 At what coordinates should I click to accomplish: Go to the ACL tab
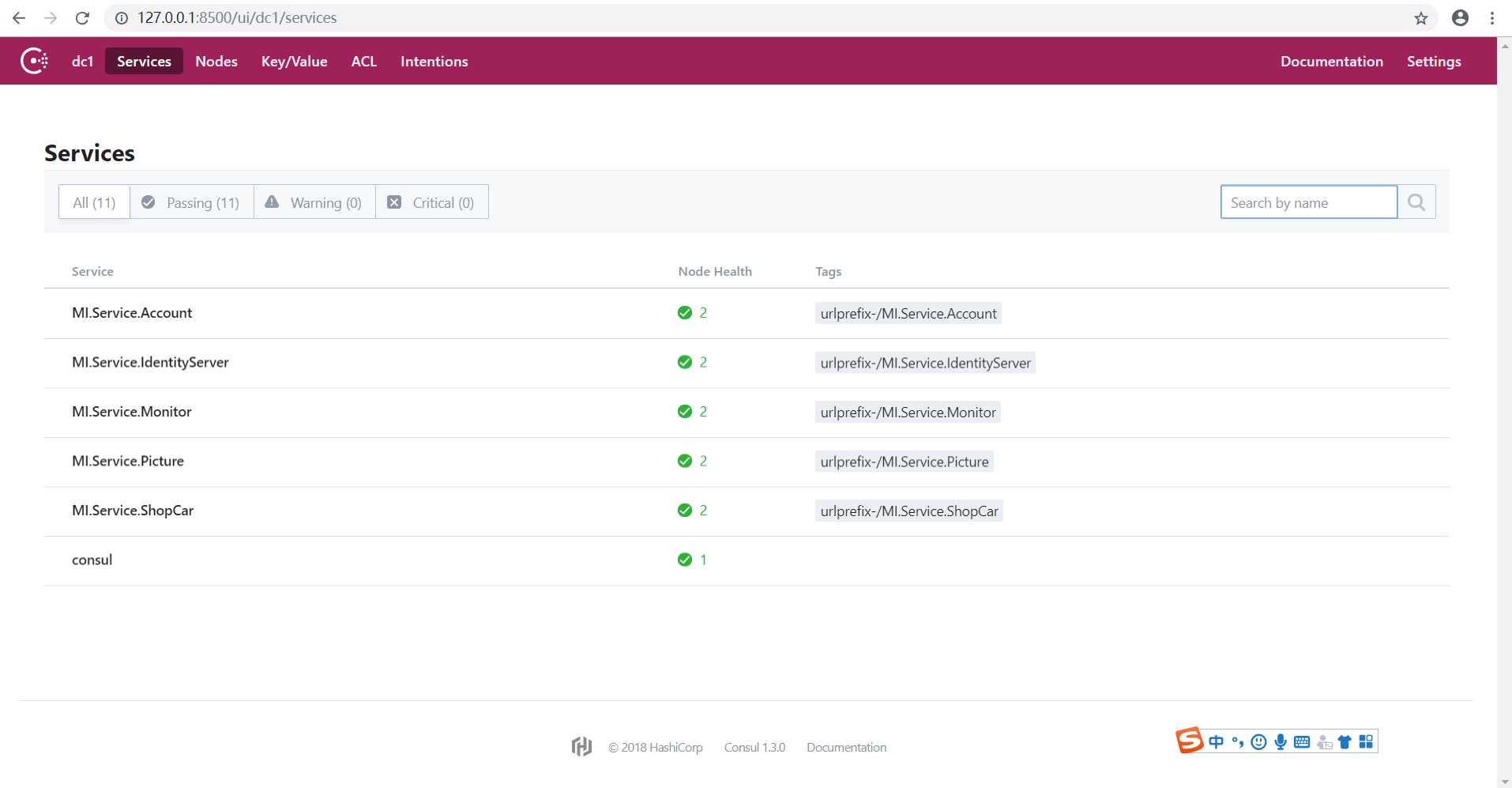point(363,61)
